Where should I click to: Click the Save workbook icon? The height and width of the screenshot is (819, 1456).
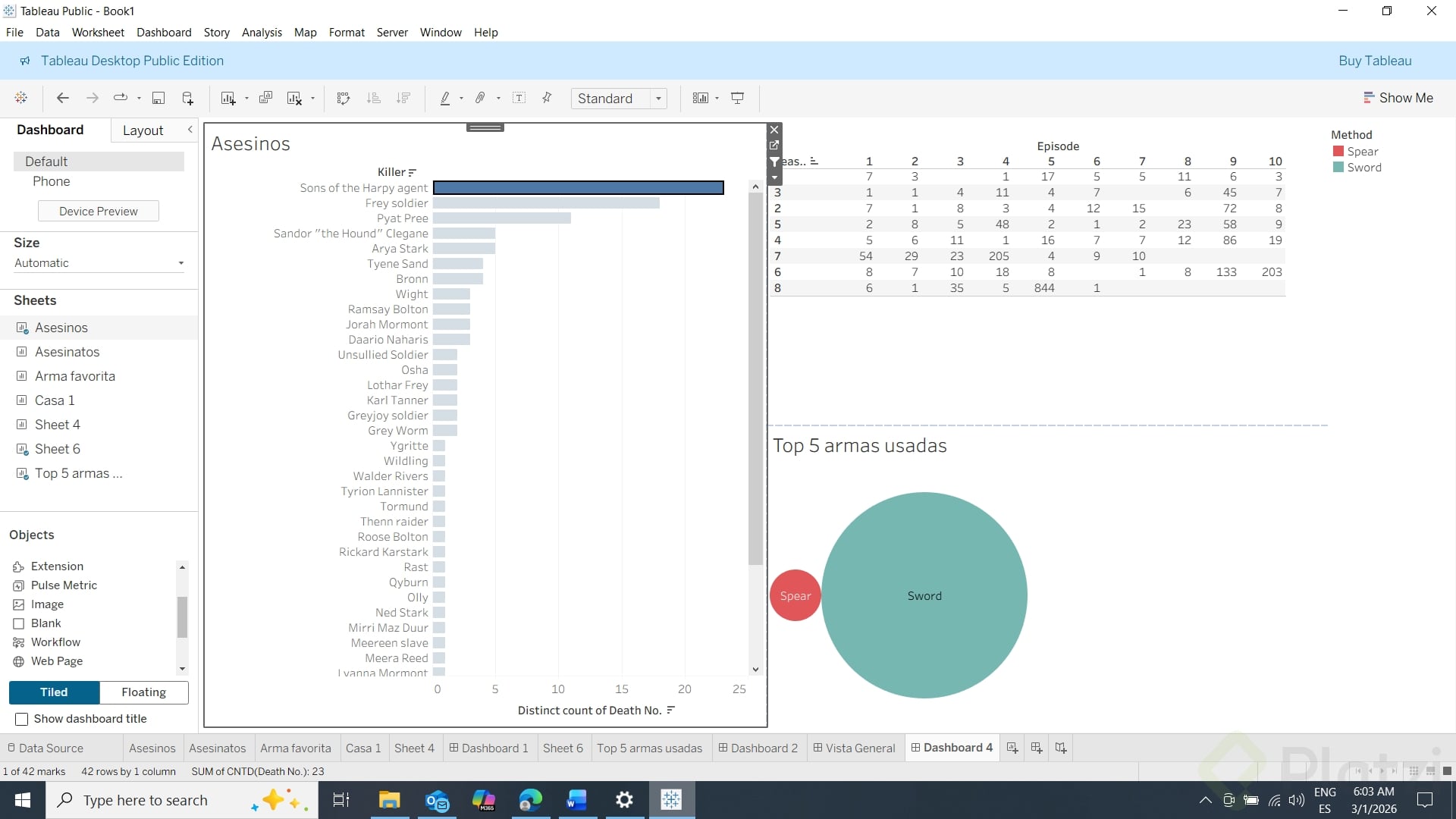point(158,98)
